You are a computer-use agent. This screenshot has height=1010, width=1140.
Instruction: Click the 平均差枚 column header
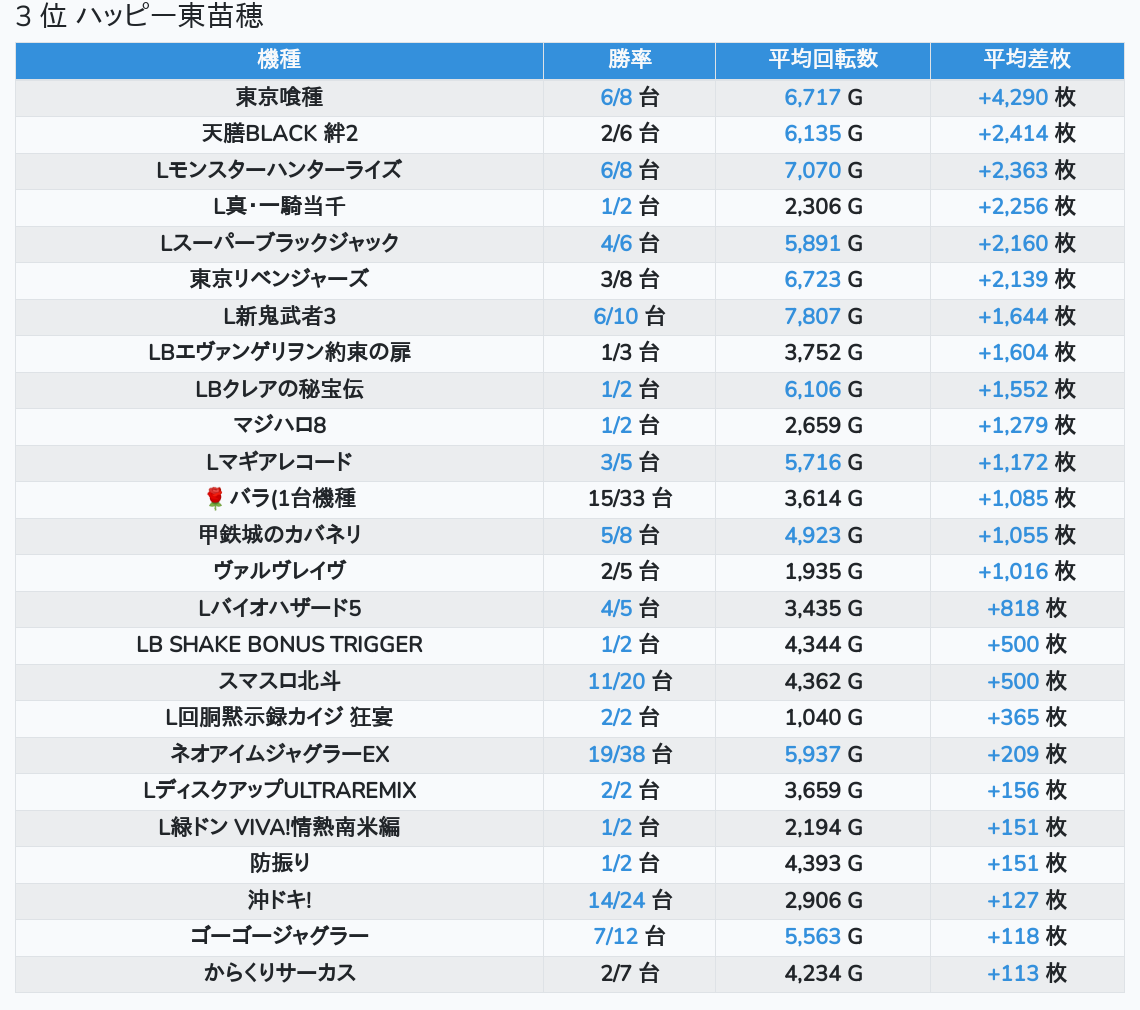click(x=1026, y=59)
